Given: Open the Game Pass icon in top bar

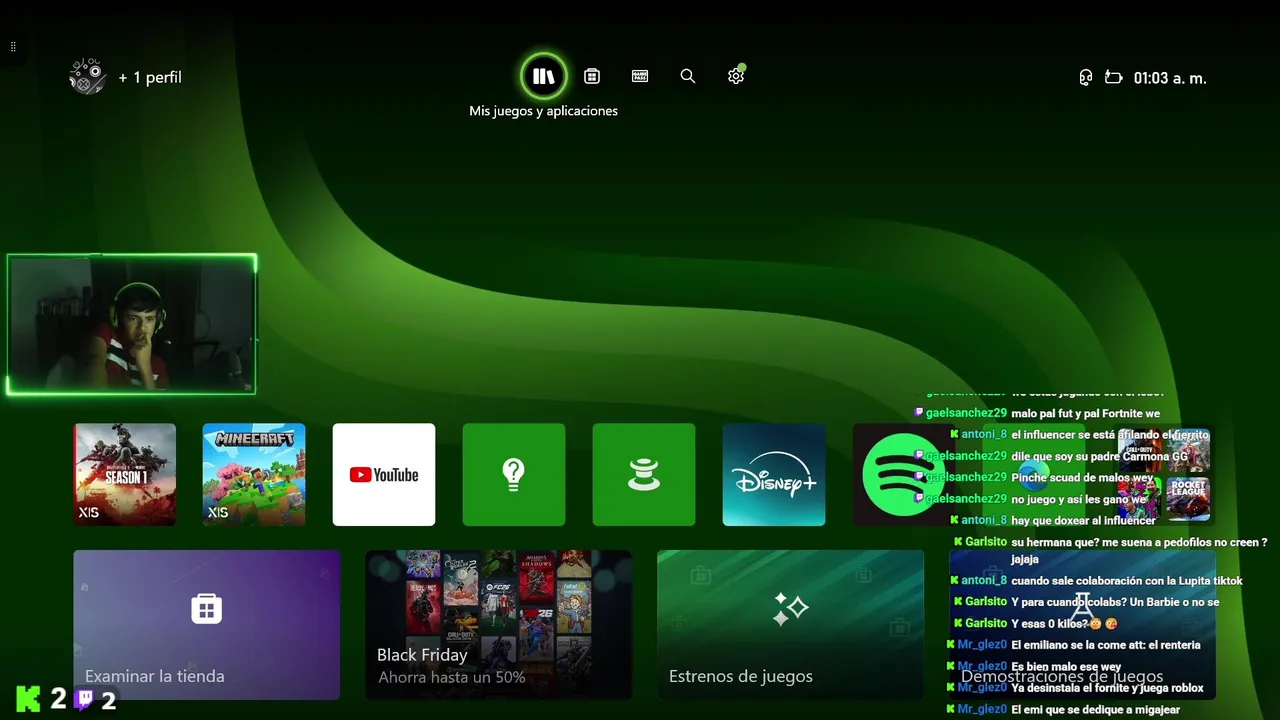Looking at the screenshot, I should (x=640, y=76).
